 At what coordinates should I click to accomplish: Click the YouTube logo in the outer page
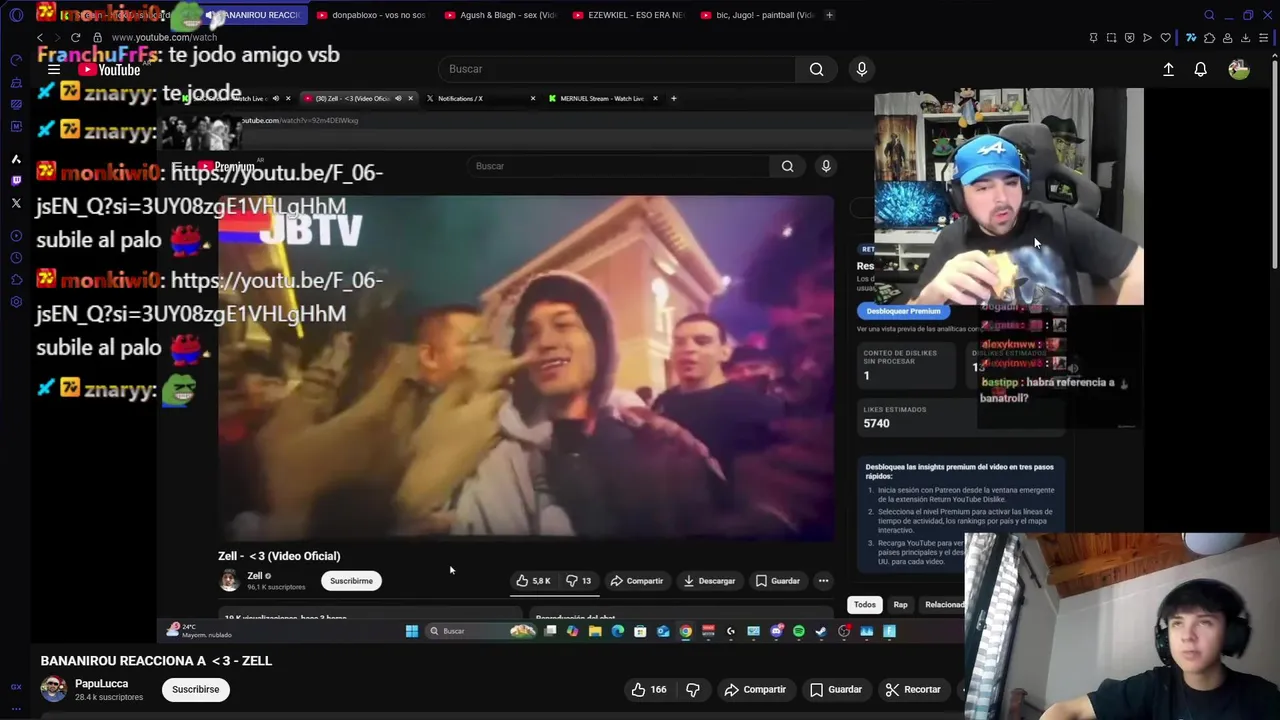coord(110,70)
